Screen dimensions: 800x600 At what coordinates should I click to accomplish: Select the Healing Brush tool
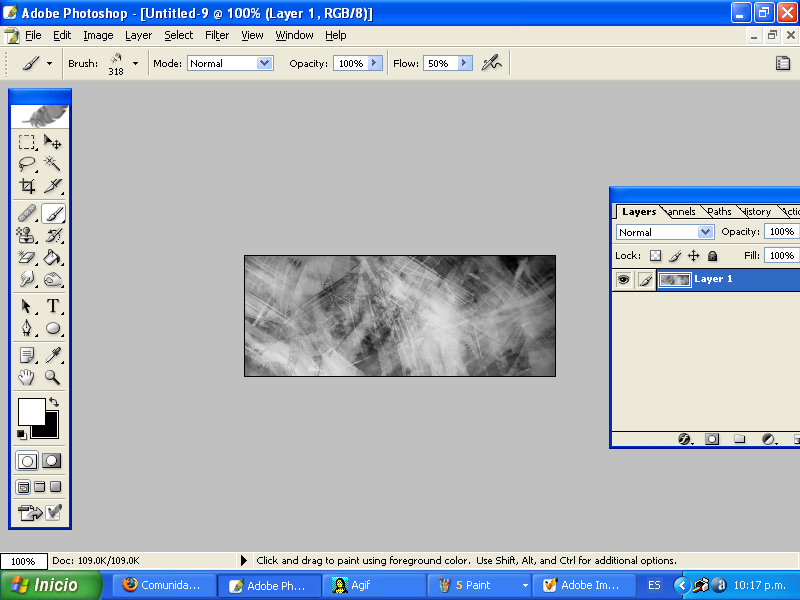(x=27, y=213)
